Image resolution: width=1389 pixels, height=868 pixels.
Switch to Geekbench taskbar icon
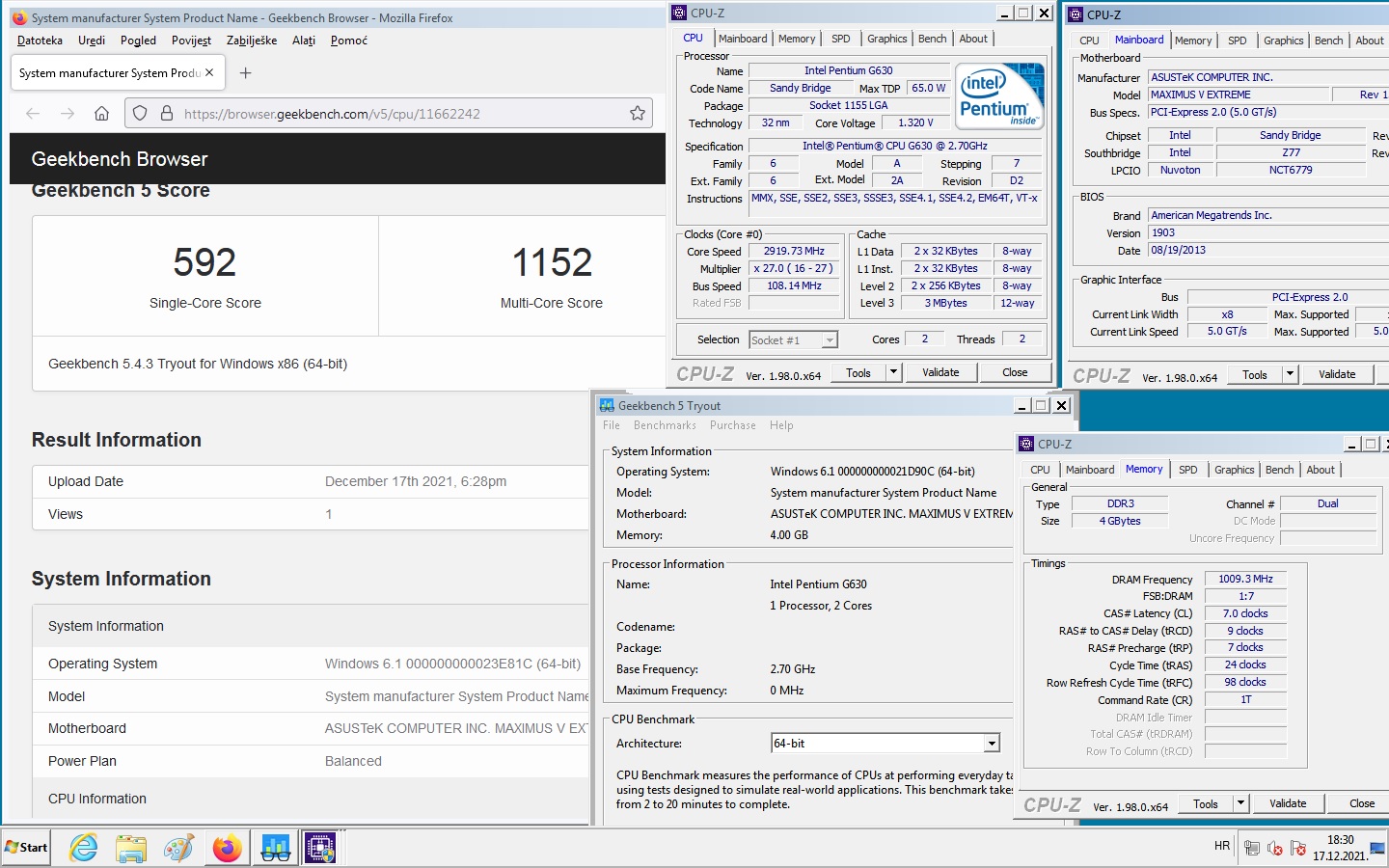pyautogui.click(x=275, y=848)
